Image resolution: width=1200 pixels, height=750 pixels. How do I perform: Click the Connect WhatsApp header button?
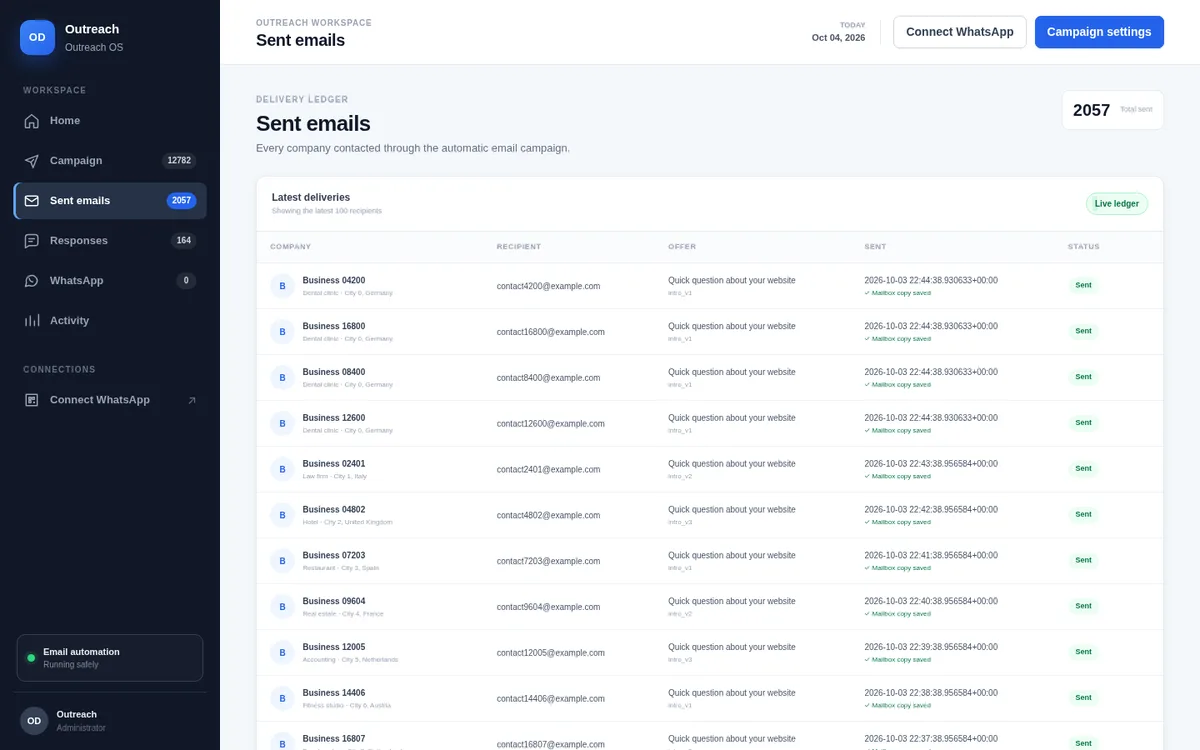coord(960,32)
